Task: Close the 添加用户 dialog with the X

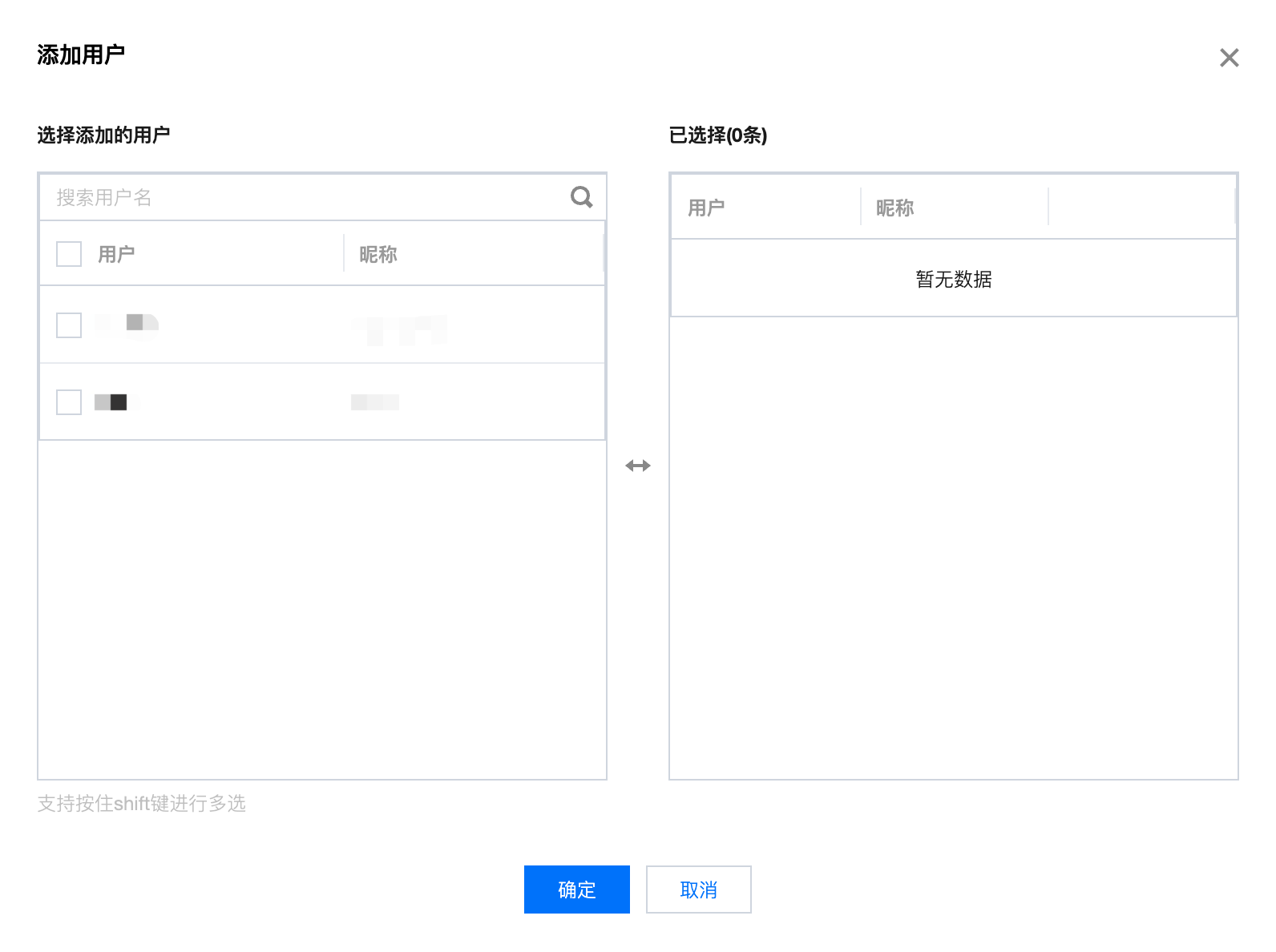Action: pos(1229,58)
